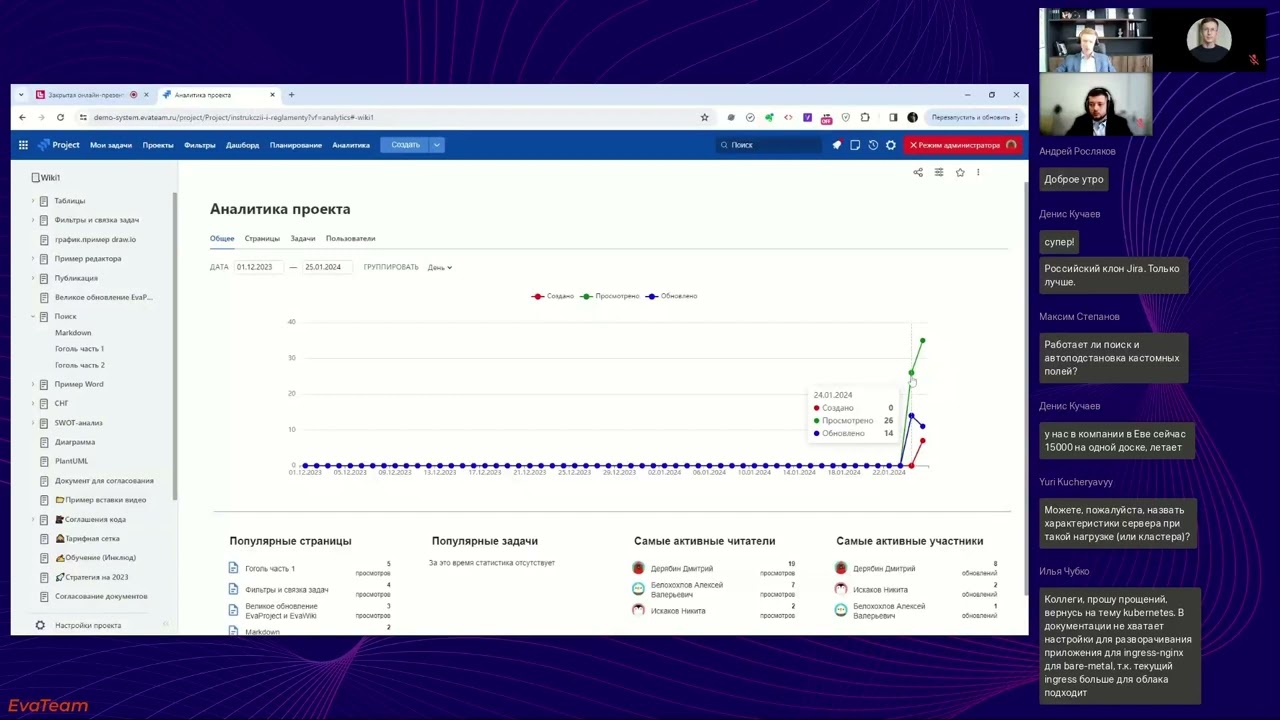Open a new browser tab
Viewport: 1280px width, 720px height.
click(291, 95)
